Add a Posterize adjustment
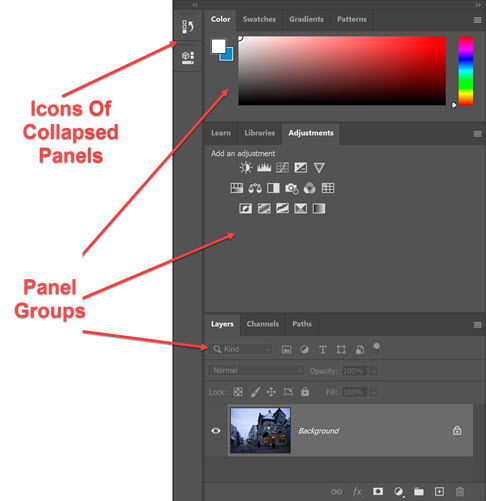The width and height of the screenshot is (486, 501). point(264,209)
